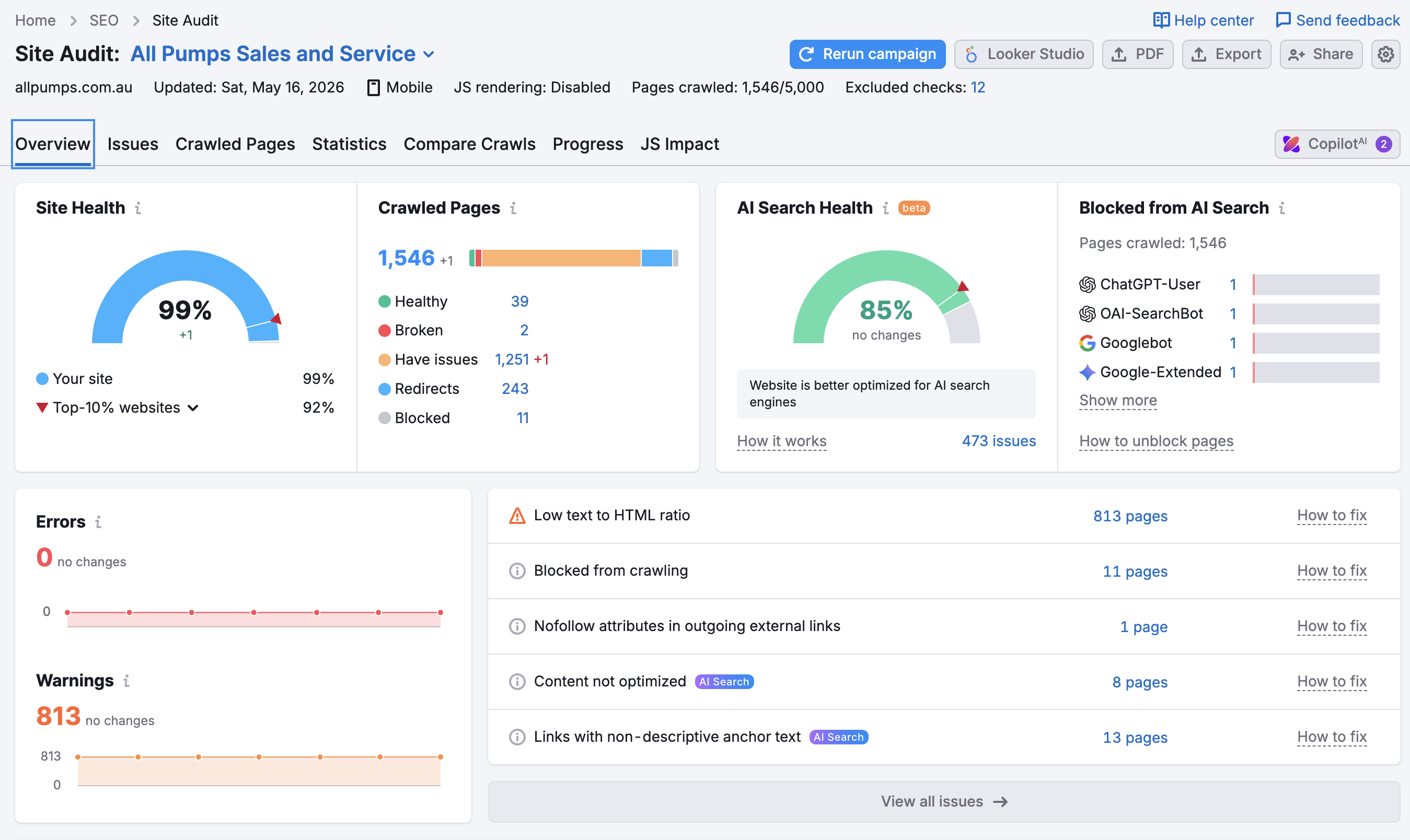Click 813 pages link
Image resolution: width=1410 pixels, height=840 pixels.
[x=1130, y=516]
